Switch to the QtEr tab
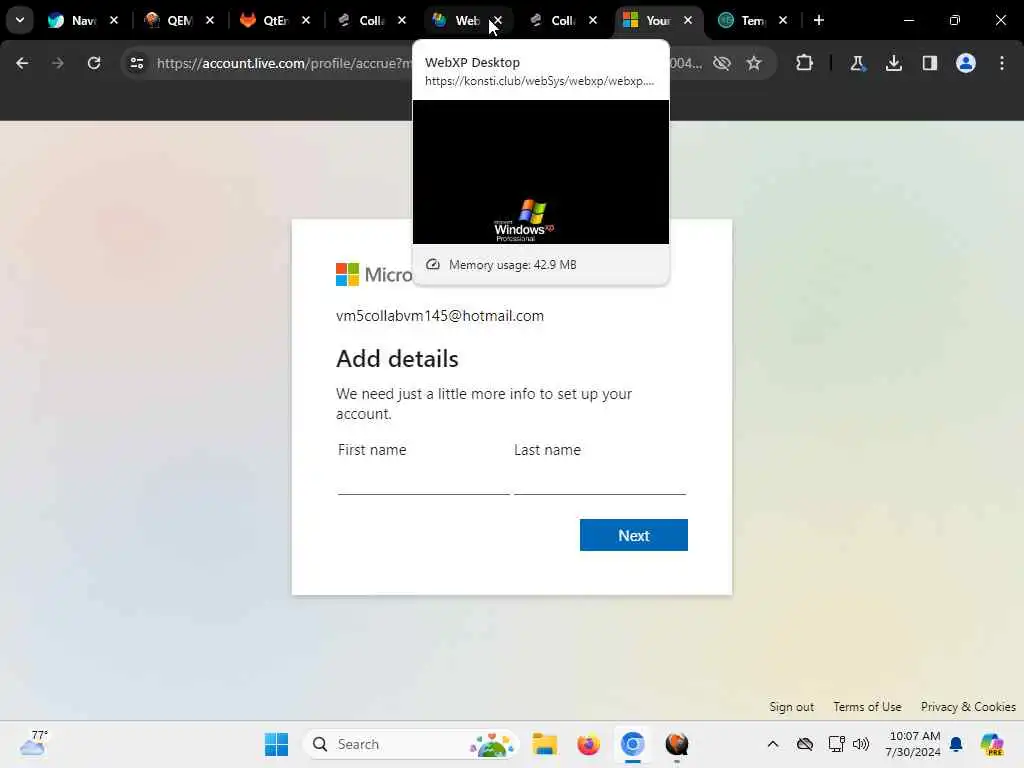 point(264,20)
